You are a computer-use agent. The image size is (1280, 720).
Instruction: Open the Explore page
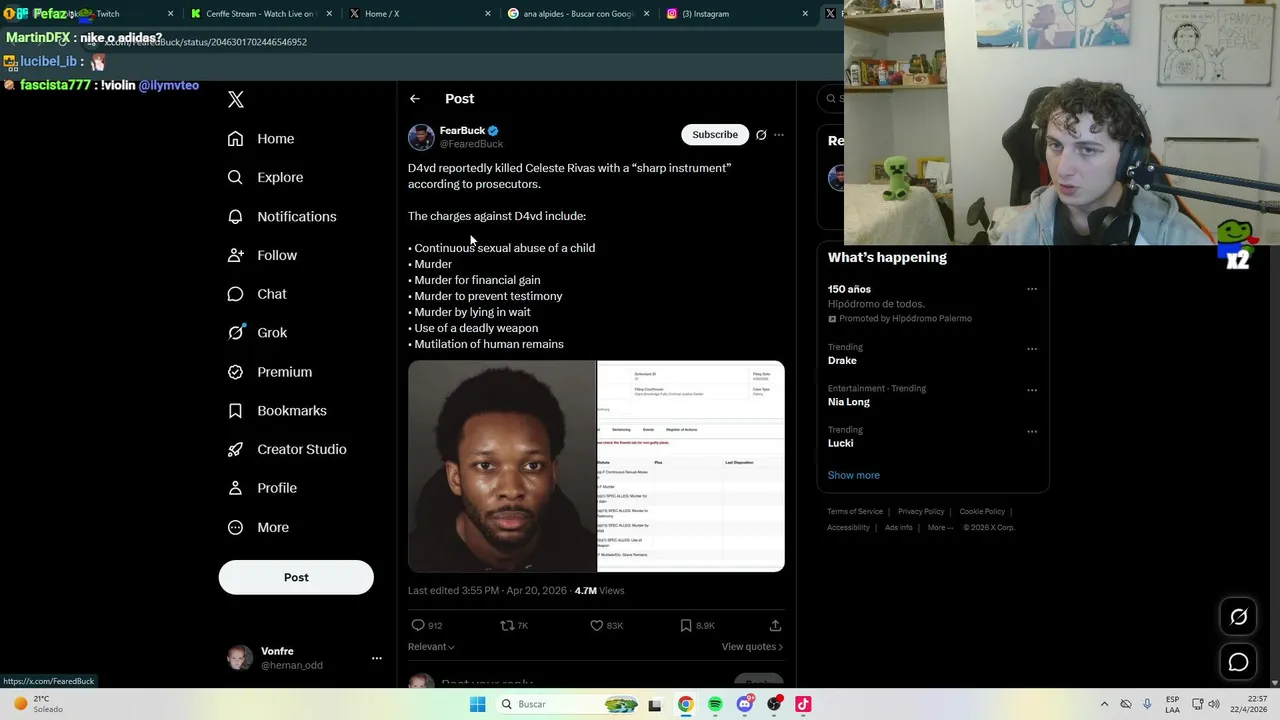click(265, 177)
